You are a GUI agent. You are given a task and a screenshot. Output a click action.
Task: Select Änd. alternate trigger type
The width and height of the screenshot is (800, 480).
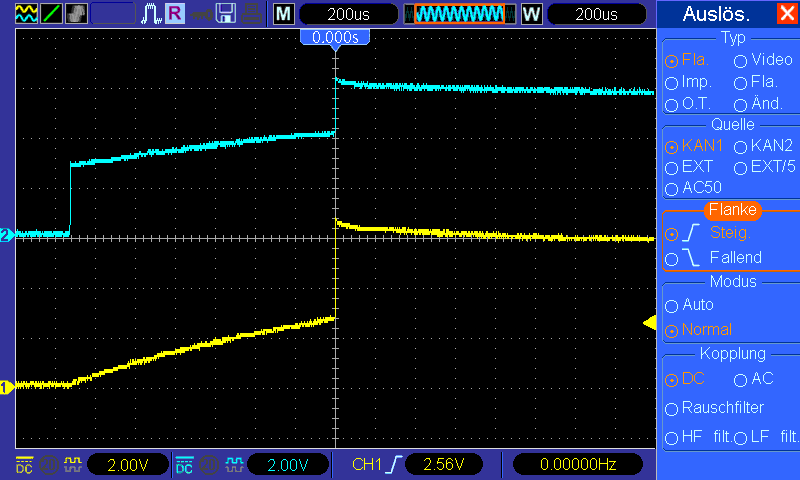(x=758, y=104)
